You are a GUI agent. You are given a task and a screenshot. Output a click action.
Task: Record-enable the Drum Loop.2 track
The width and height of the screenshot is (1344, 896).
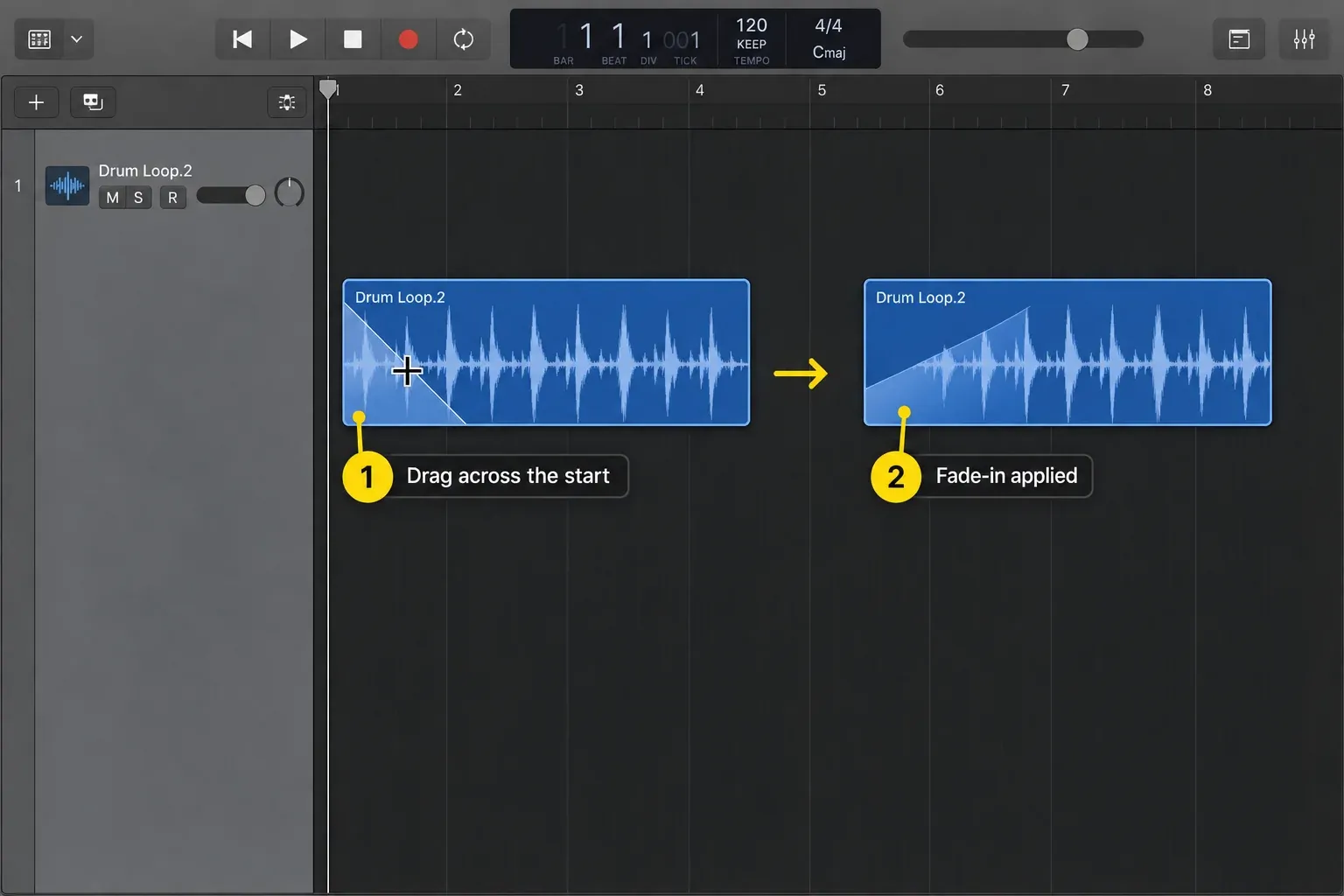(172, 198)
